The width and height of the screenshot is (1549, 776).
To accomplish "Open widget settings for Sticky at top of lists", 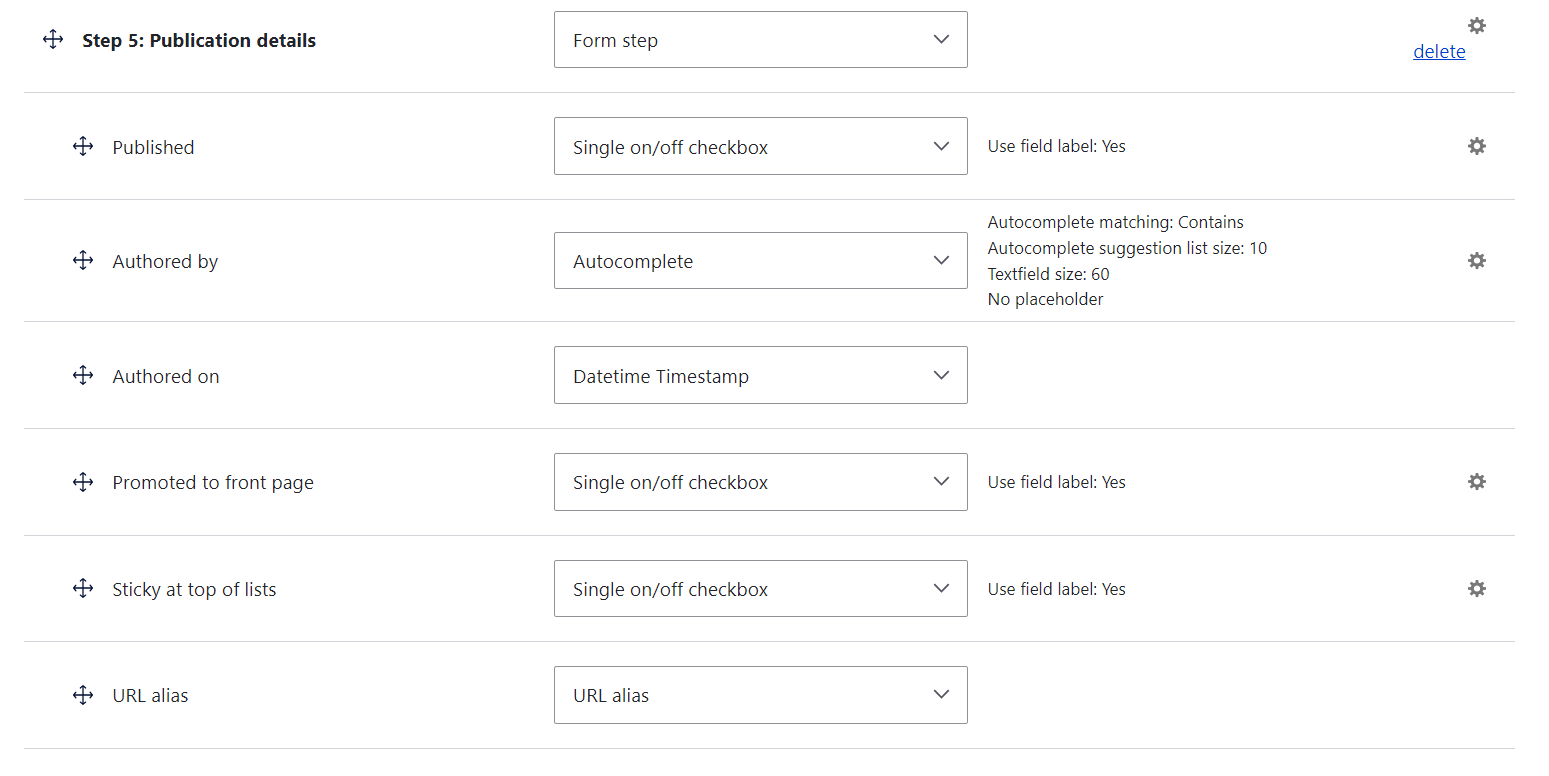I will coord(1477,588).
